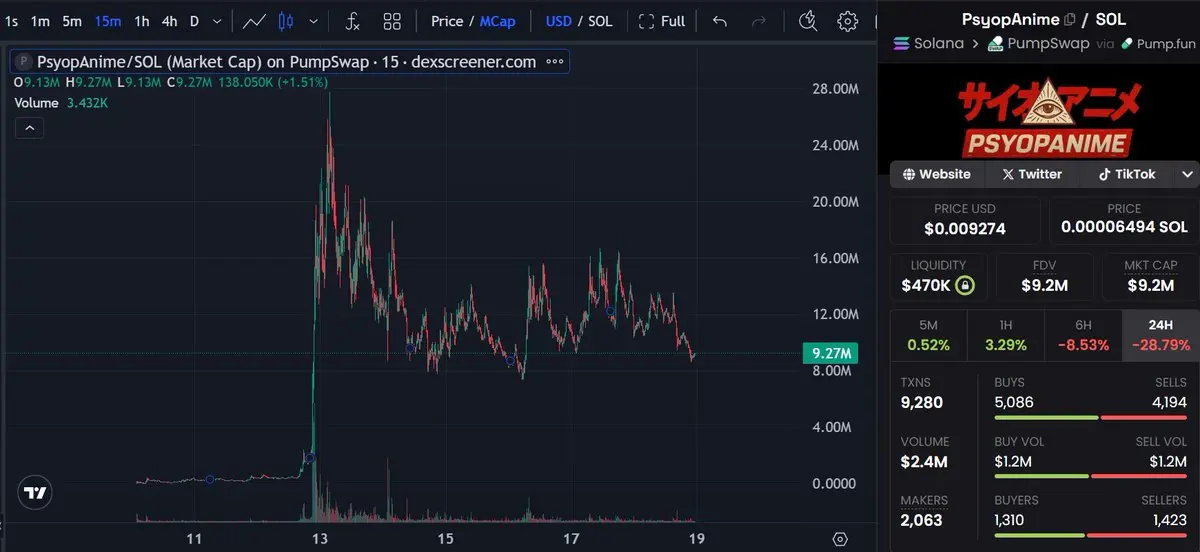Open the token Twitter link
1200x552 pixels.
coord(1031,174)
